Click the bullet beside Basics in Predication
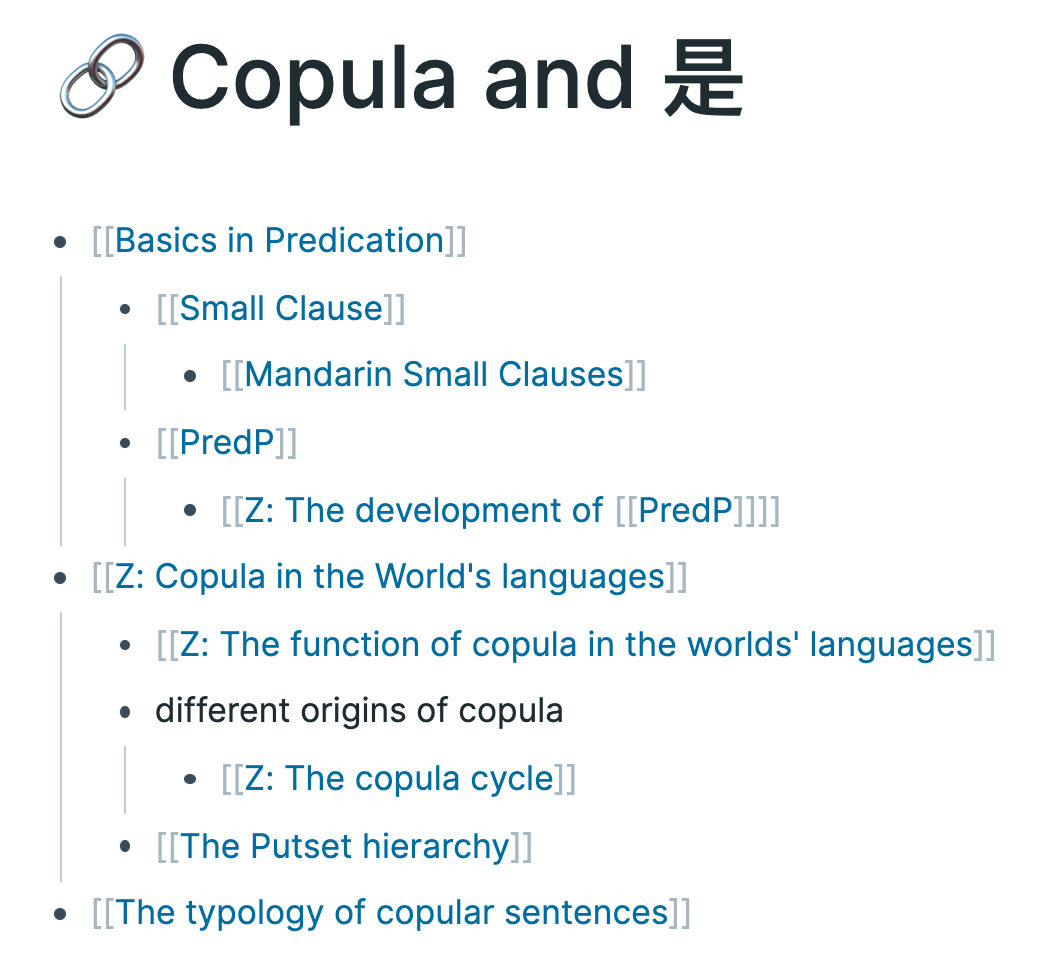The height and width of the screenshot is (962, 1060). pos(60,241)
